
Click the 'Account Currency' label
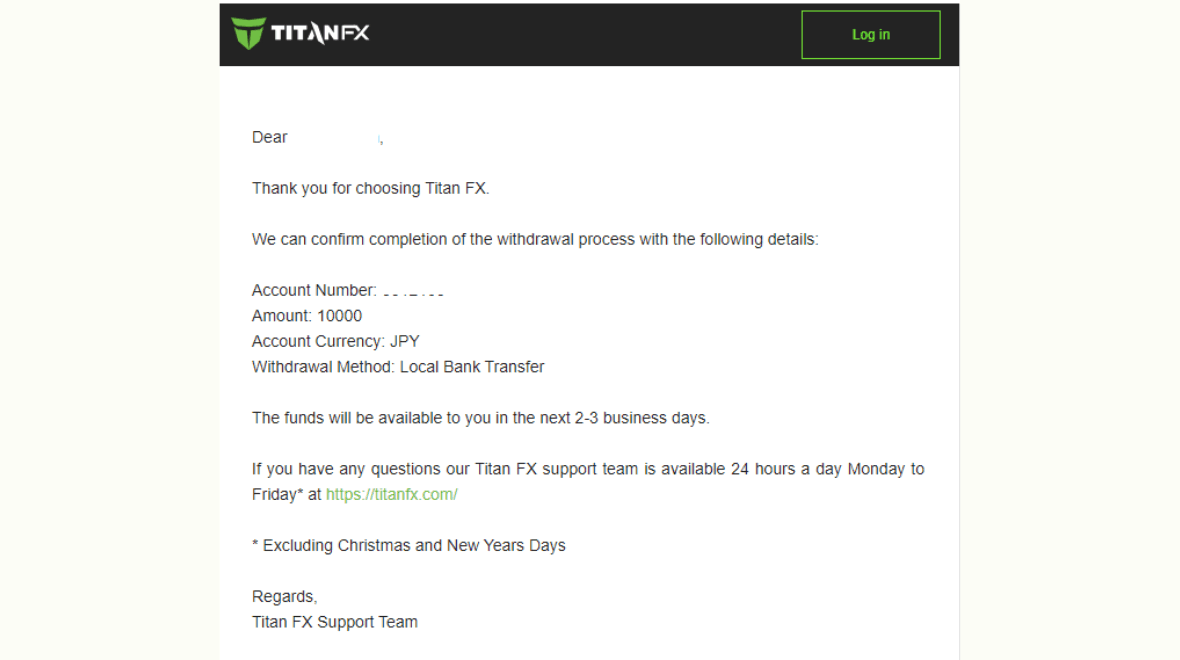click(x=317, y=341)
